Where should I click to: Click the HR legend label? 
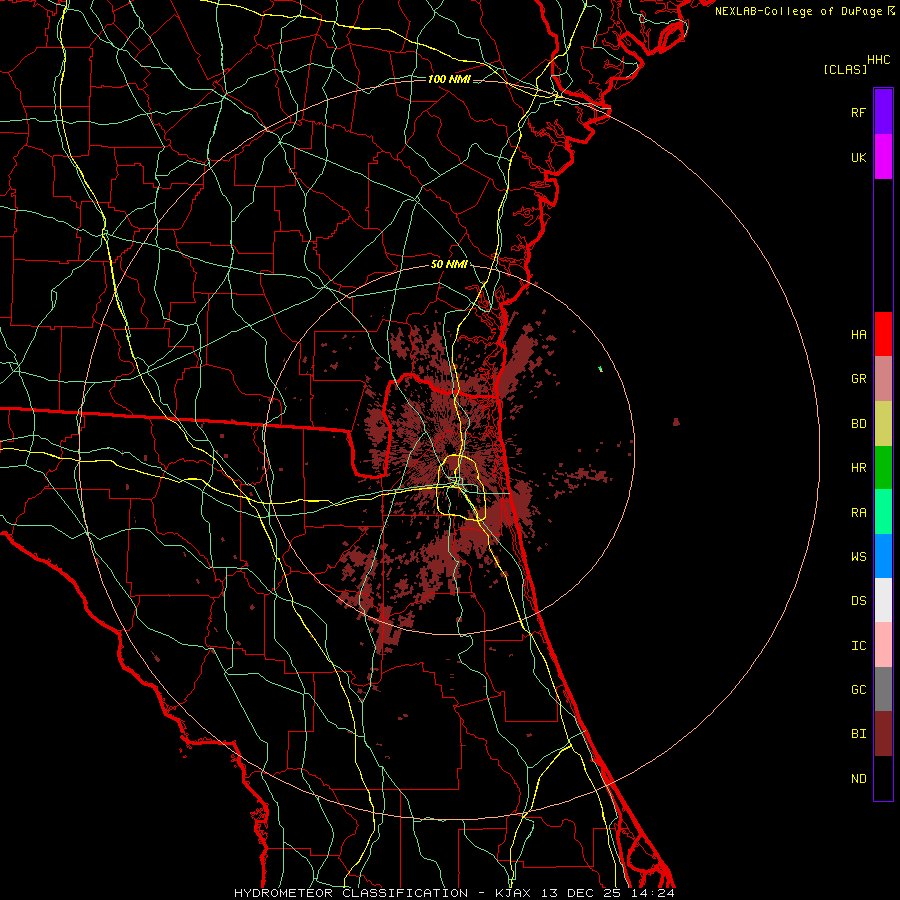coord(858,468)
